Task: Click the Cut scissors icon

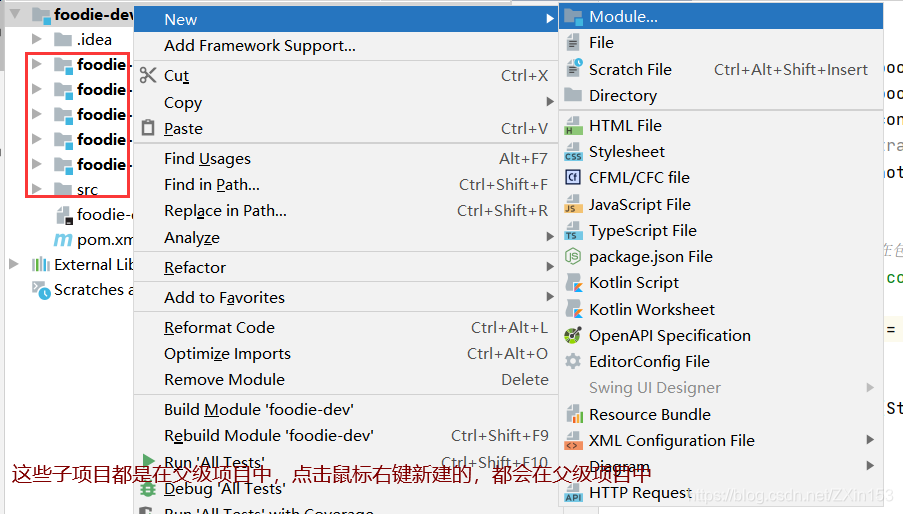Action: 148,75
